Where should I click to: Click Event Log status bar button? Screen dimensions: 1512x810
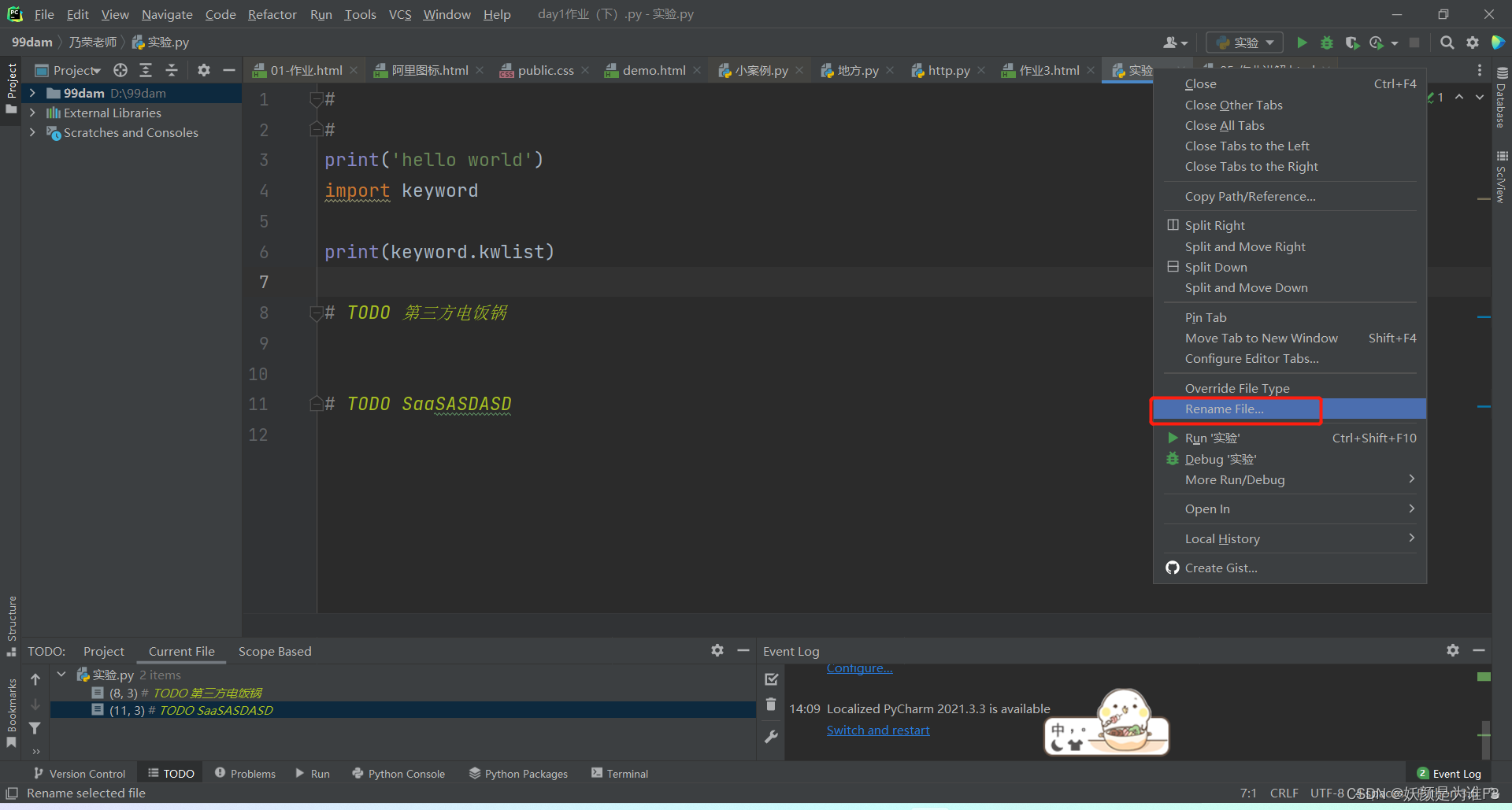tap(1448, 774)
